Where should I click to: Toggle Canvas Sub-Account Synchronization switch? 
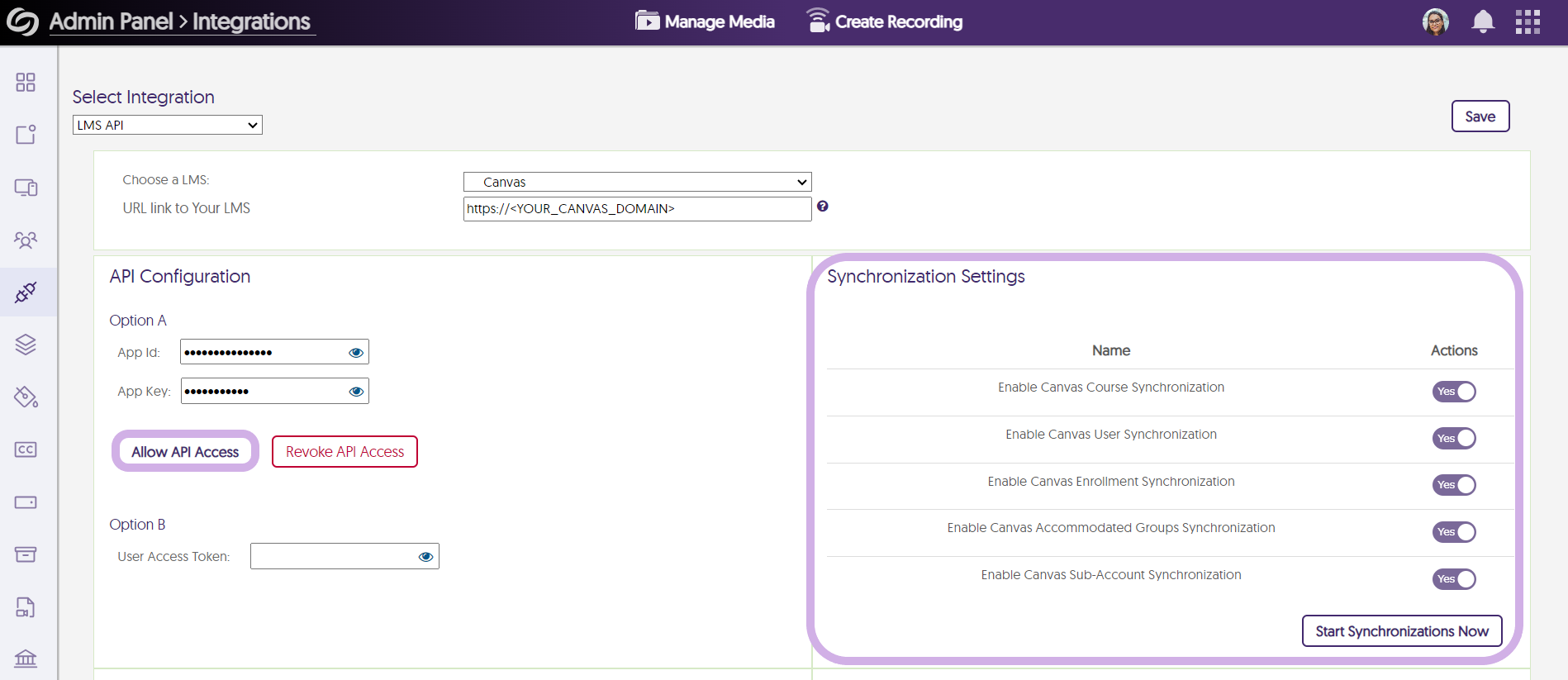pyautogui.click(x=1454, y=579)
